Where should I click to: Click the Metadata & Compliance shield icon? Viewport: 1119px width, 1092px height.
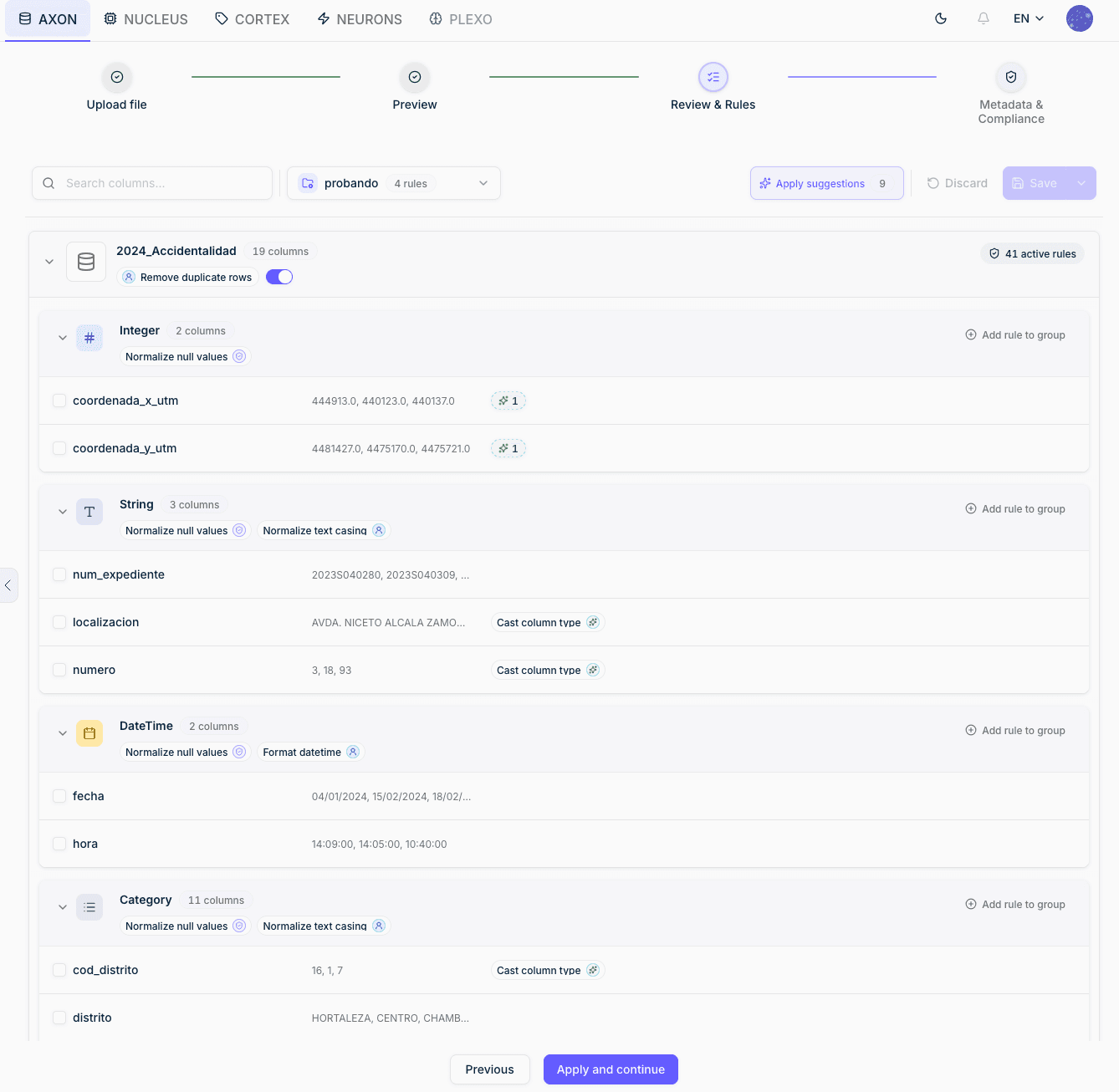(1011, 77)
